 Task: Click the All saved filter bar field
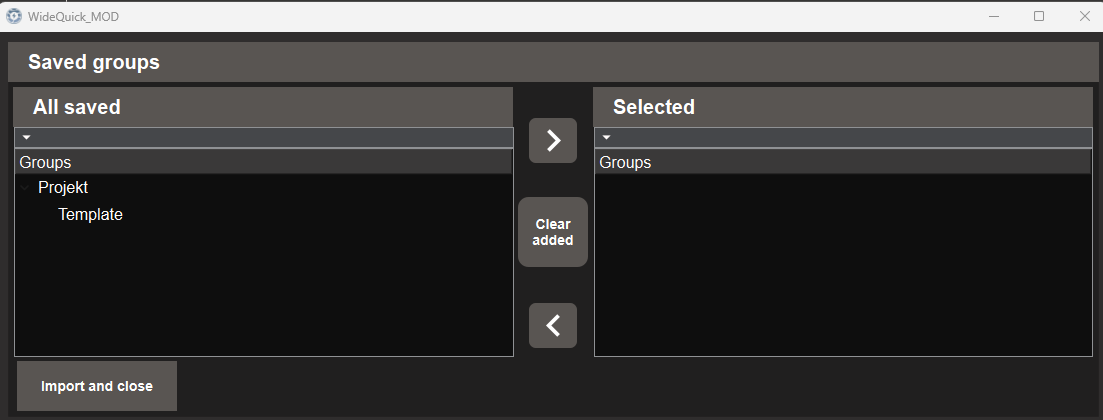(x=264, y=137)
